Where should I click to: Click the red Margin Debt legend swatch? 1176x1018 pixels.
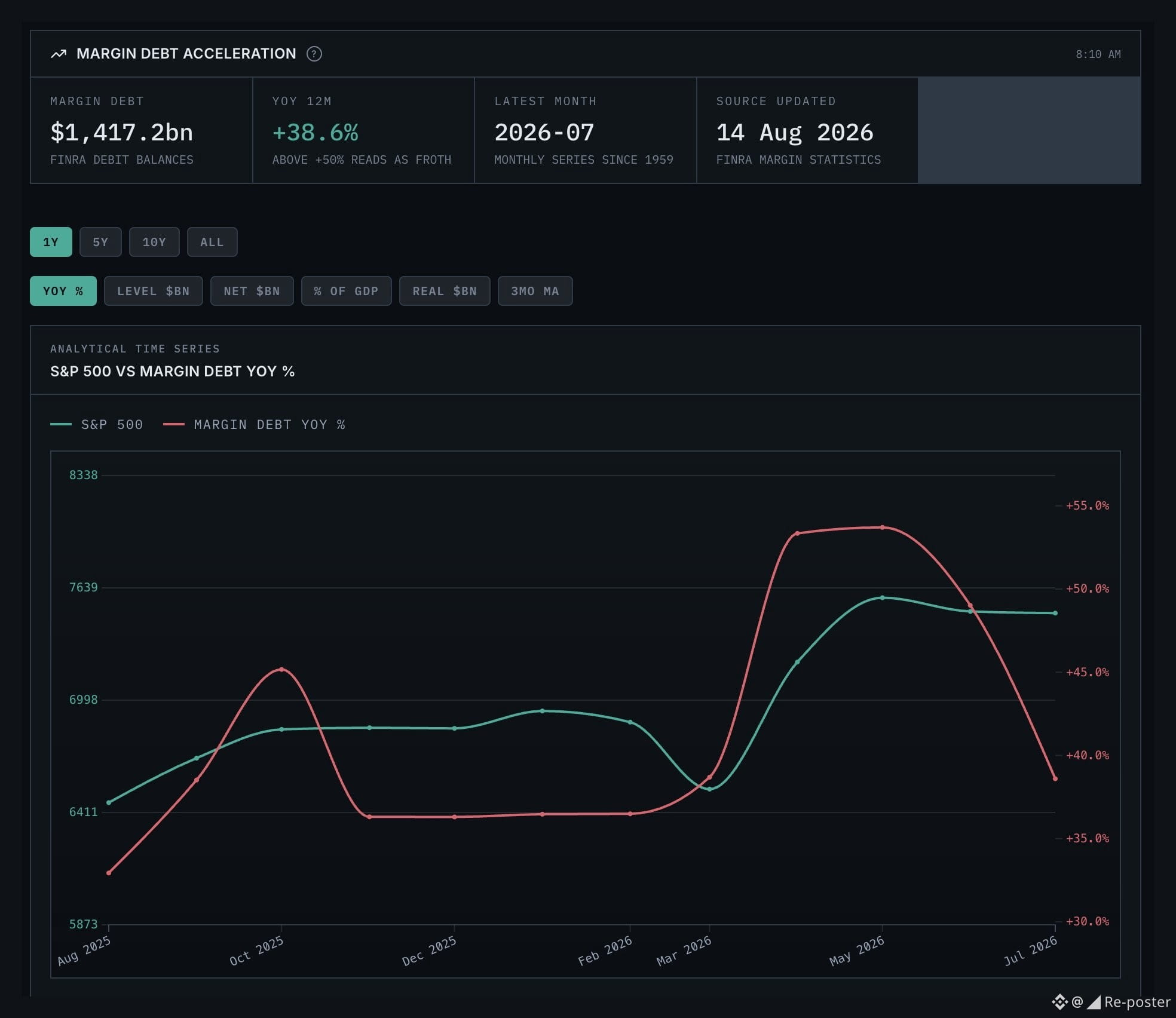coord(174,424)
